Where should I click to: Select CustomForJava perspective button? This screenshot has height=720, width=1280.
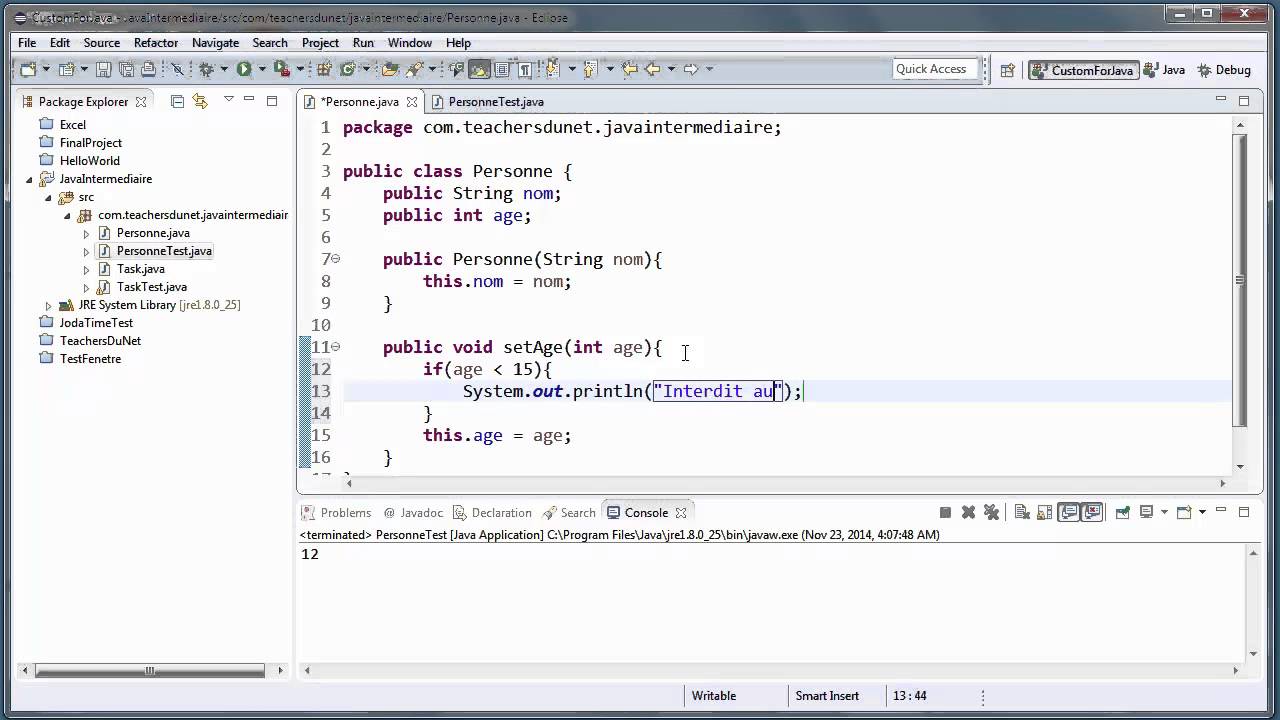click(x=1083, y=70)
